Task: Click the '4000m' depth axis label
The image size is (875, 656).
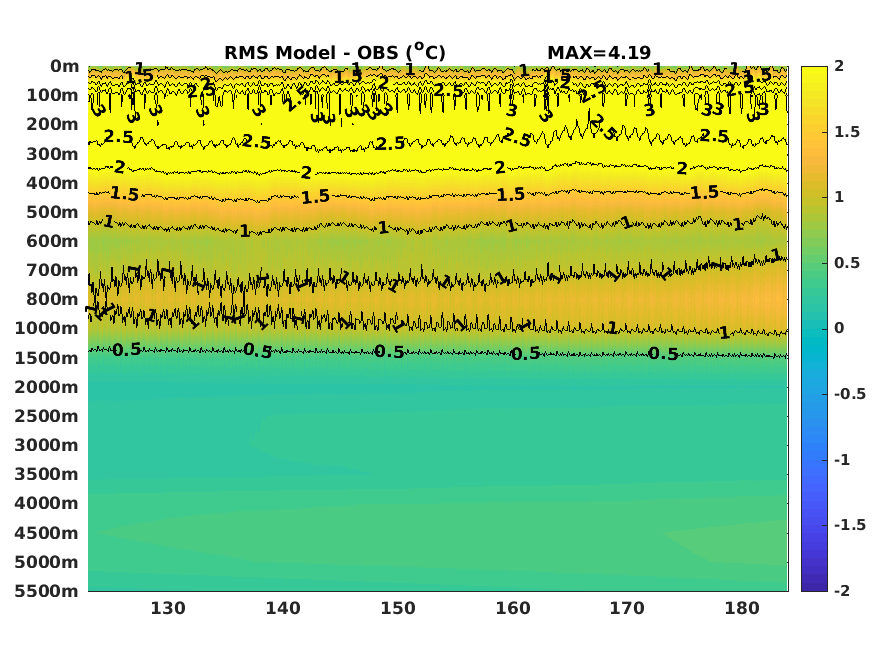Action: pyautogui.click(x=47, y=503)
